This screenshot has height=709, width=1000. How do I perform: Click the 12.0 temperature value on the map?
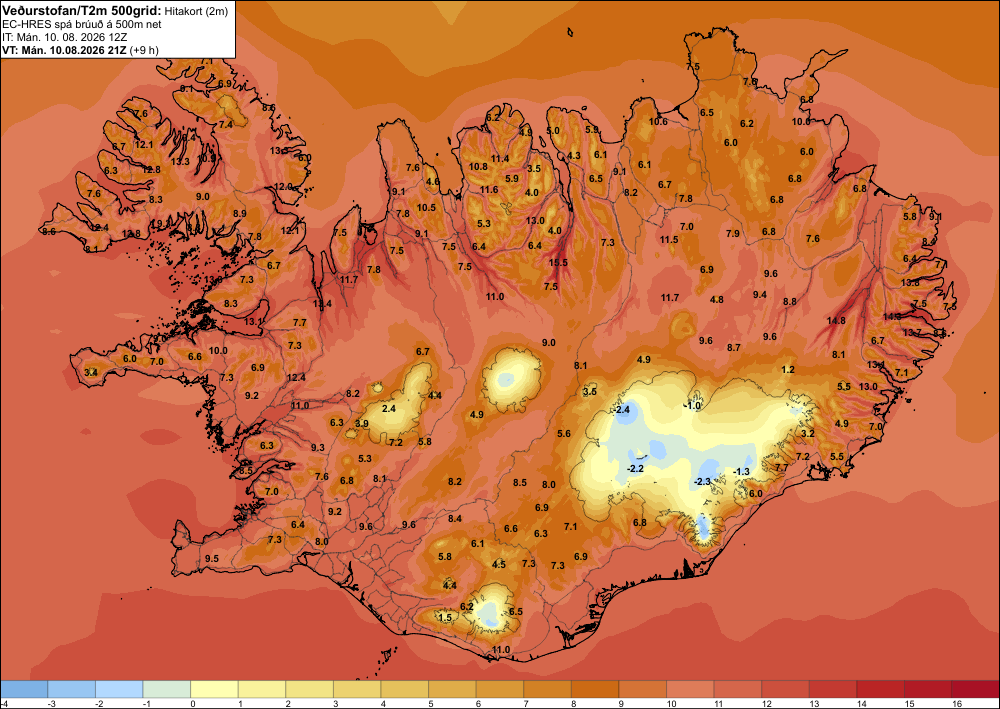tap(283, 187)
